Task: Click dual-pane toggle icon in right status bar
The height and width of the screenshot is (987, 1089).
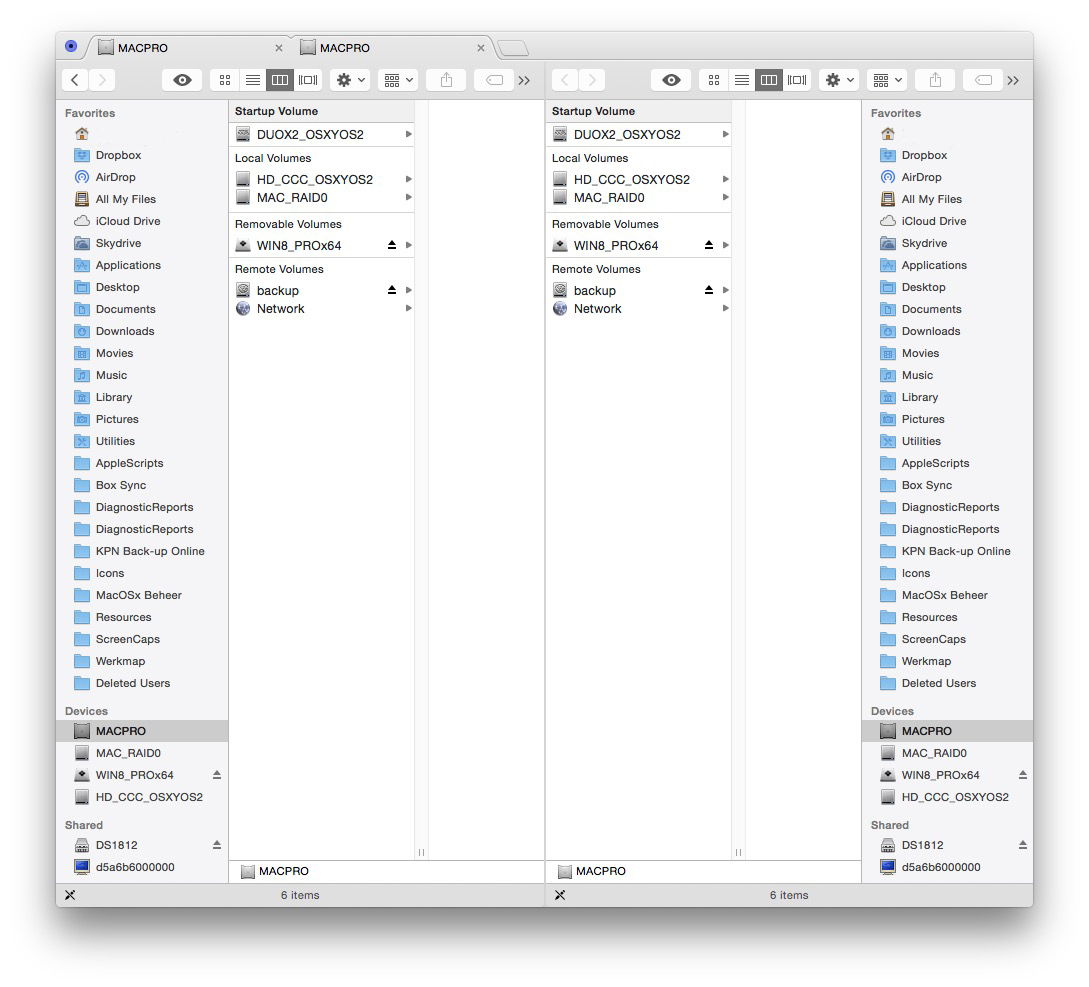Action: pos(560,895)
